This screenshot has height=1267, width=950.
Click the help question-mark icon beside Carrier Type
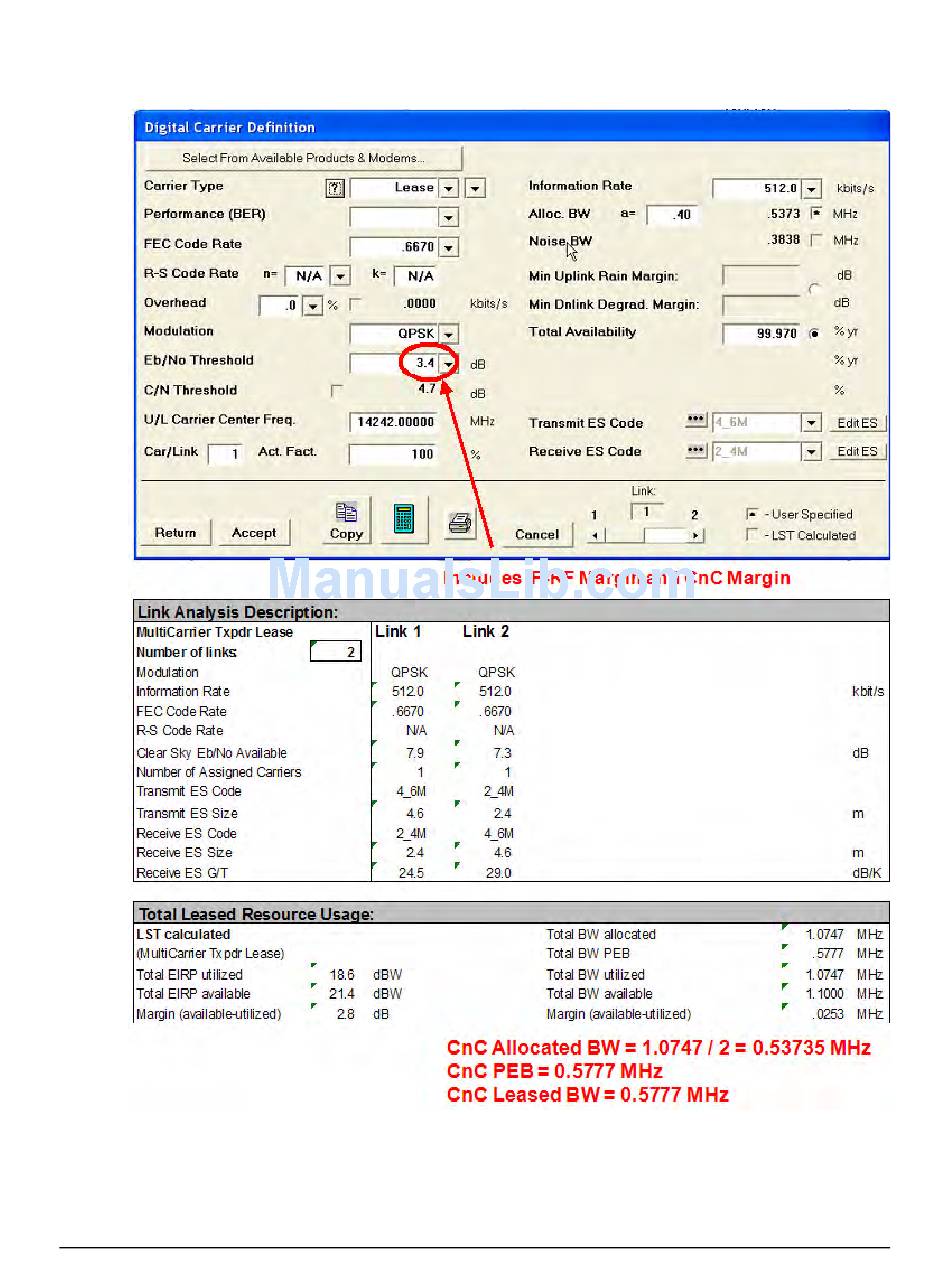click(336, 188)
